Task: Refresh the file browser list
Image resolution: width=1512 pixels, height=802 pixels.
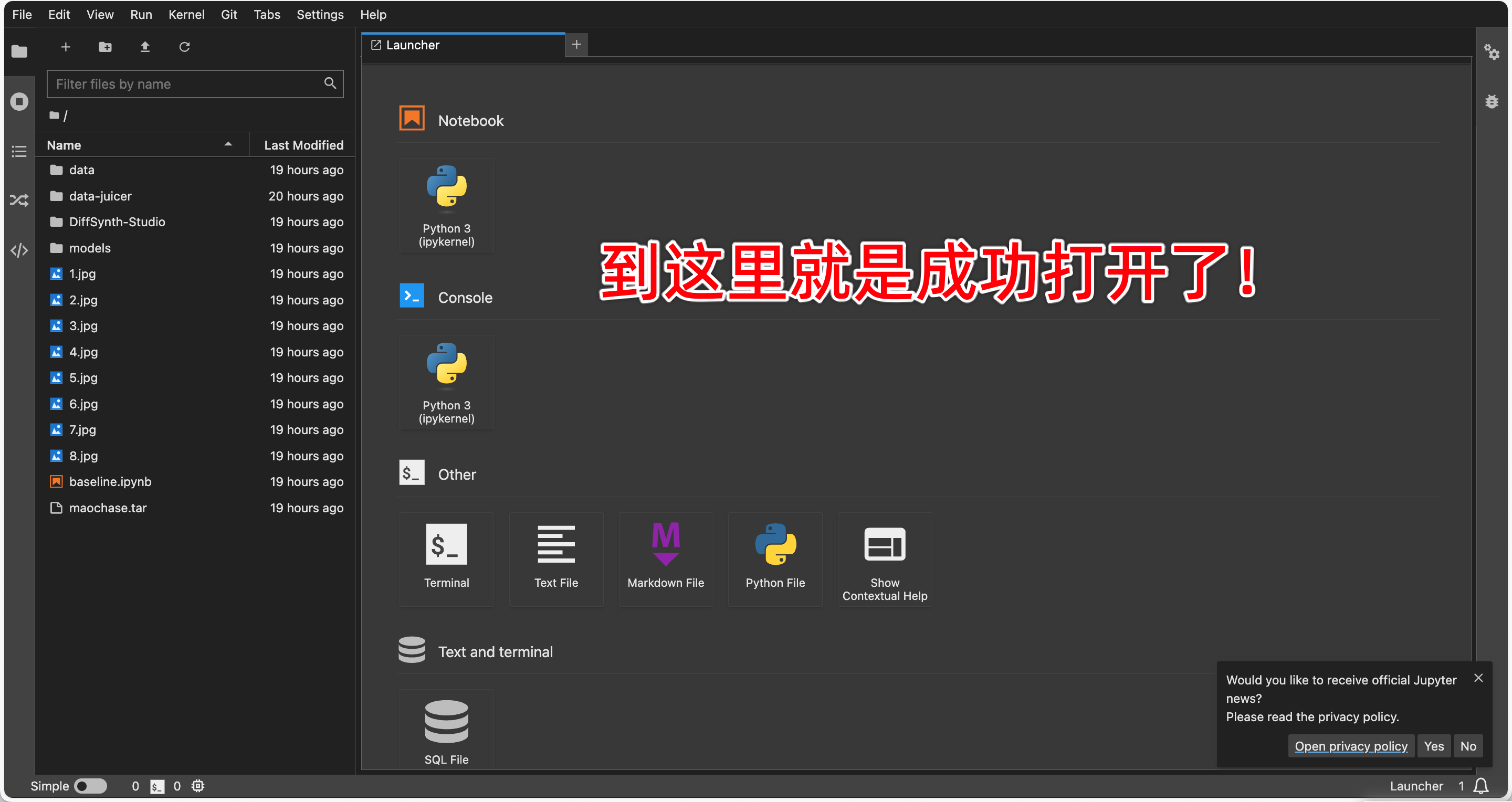Action: 184,47
